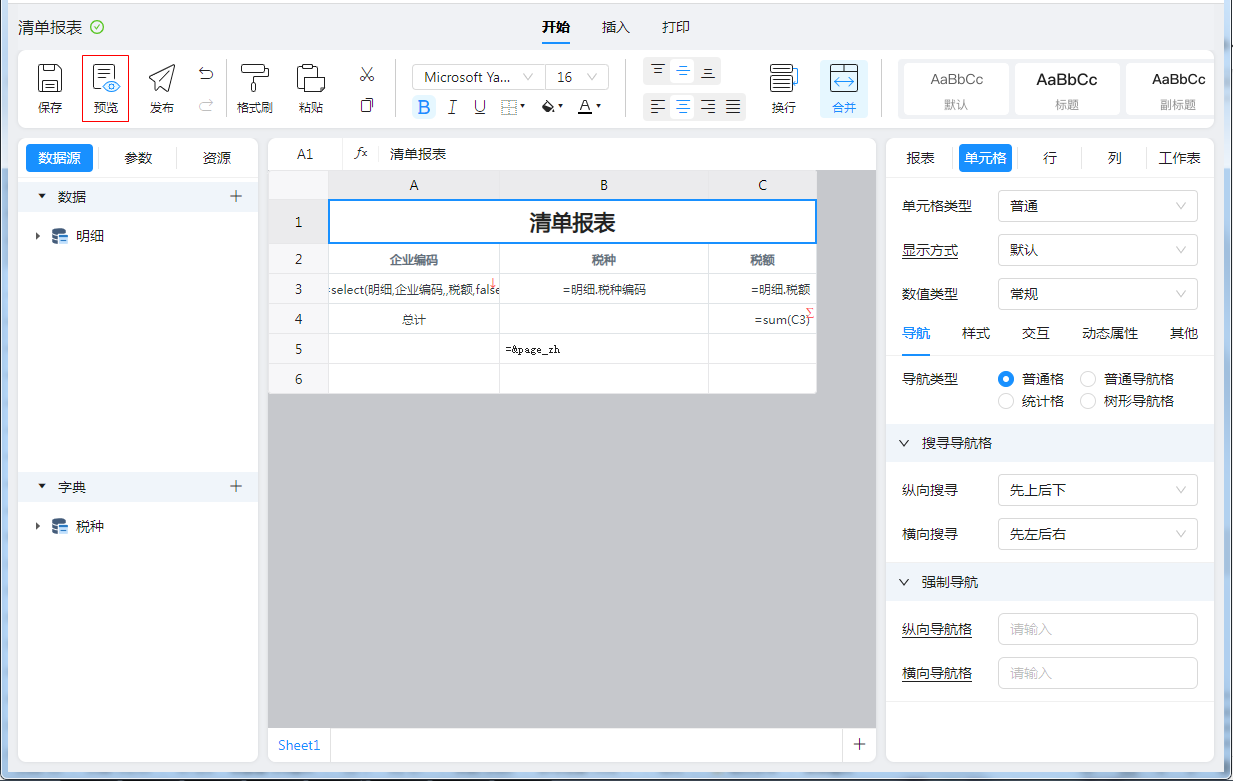Screen dimensions: 1233x781
Task: Switch to the 打印 ribbon tab
Action: tap(676, 27)
